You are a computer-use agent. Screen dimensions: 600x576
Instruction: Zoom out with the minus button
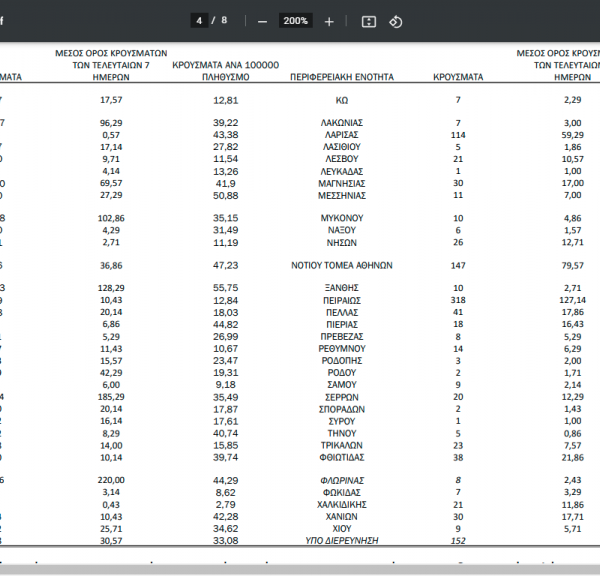(x=262, y=22)
